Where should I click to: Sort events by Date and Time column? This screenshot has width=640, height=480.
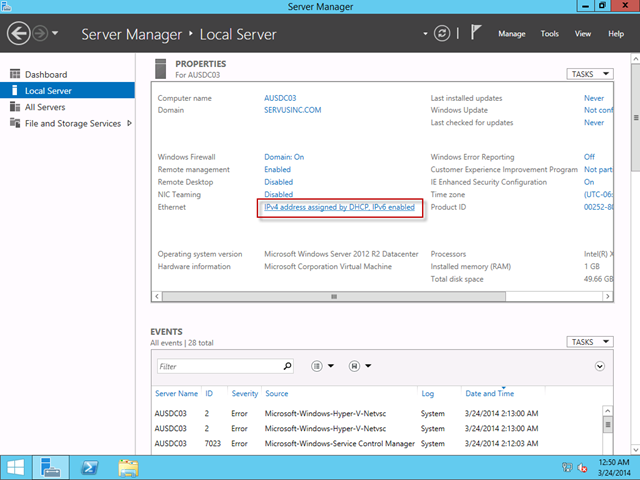[x=489, y=393]
